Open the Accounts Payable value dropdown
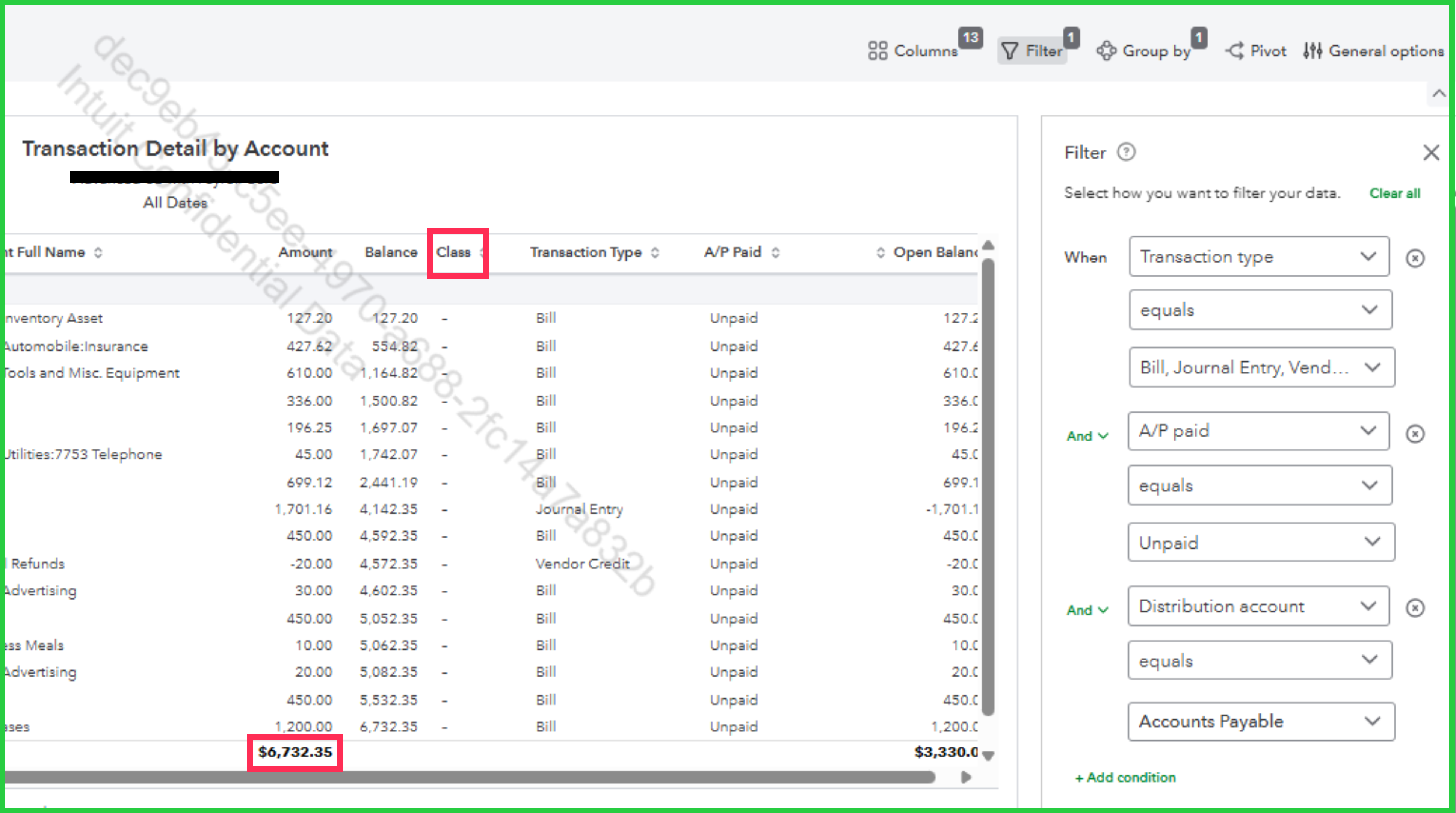Viewport: 1456px width, 813px height. pos(1260,721)
